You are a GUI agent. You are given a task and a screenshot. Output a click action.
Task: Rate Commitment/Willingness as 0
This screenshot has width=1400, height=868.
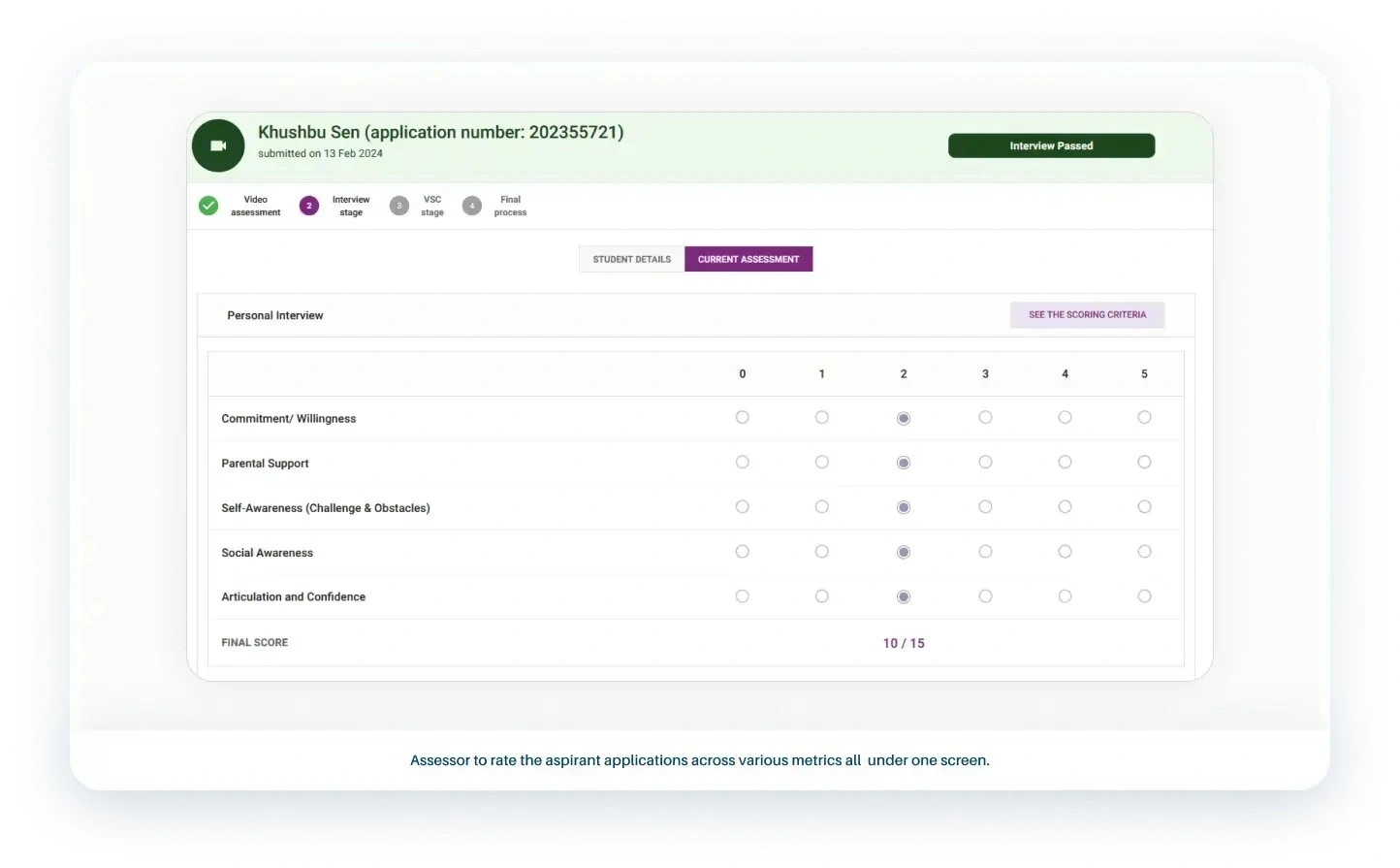coord(743,418)
